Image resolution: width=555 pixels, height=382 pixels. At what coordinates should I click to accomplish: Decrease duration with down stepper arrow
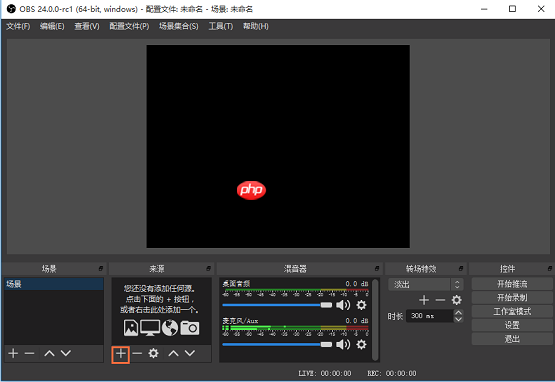[x=458, y=319]
